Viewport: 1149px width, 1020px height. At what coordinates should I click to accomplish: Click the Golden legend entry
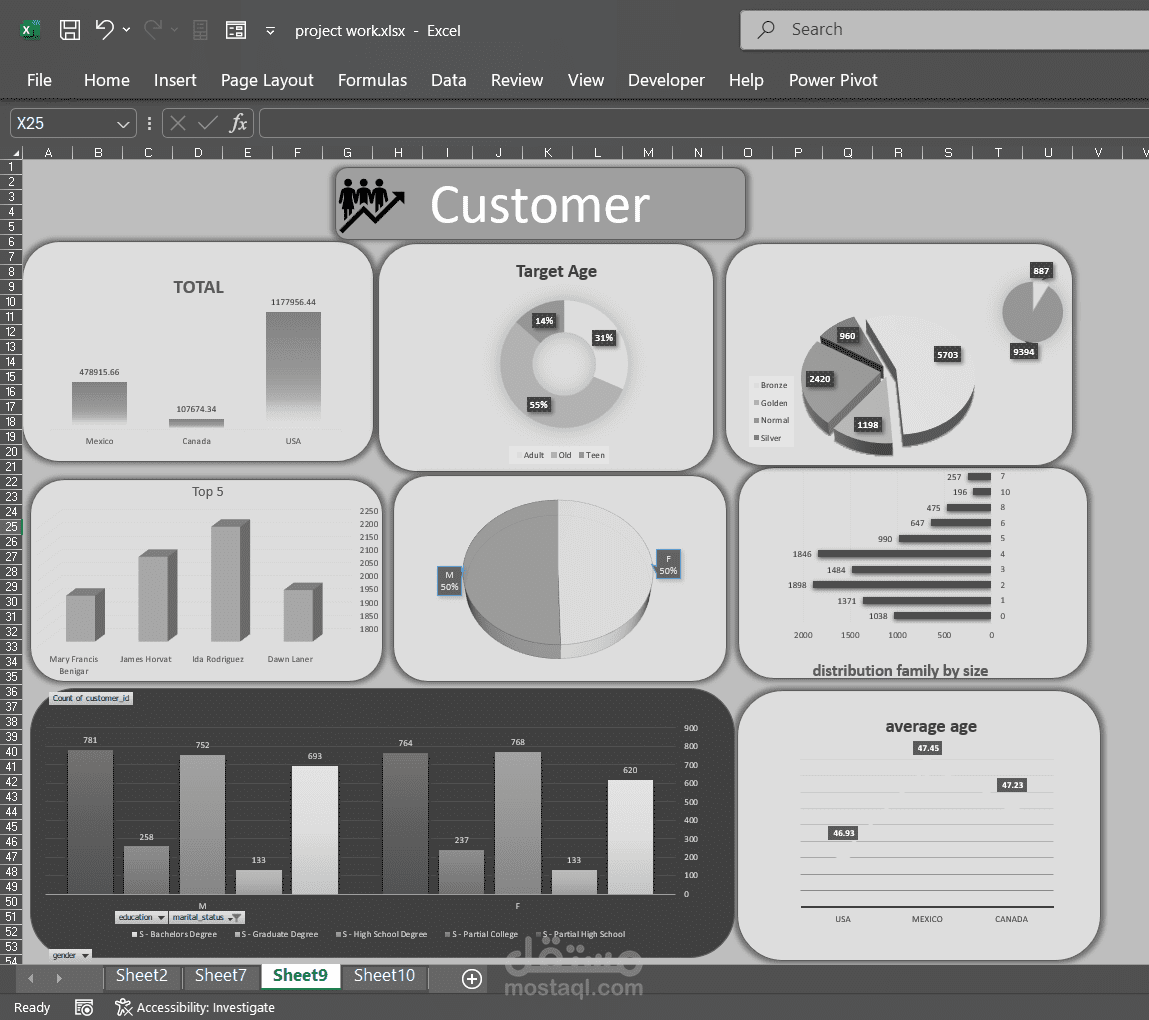771,403
